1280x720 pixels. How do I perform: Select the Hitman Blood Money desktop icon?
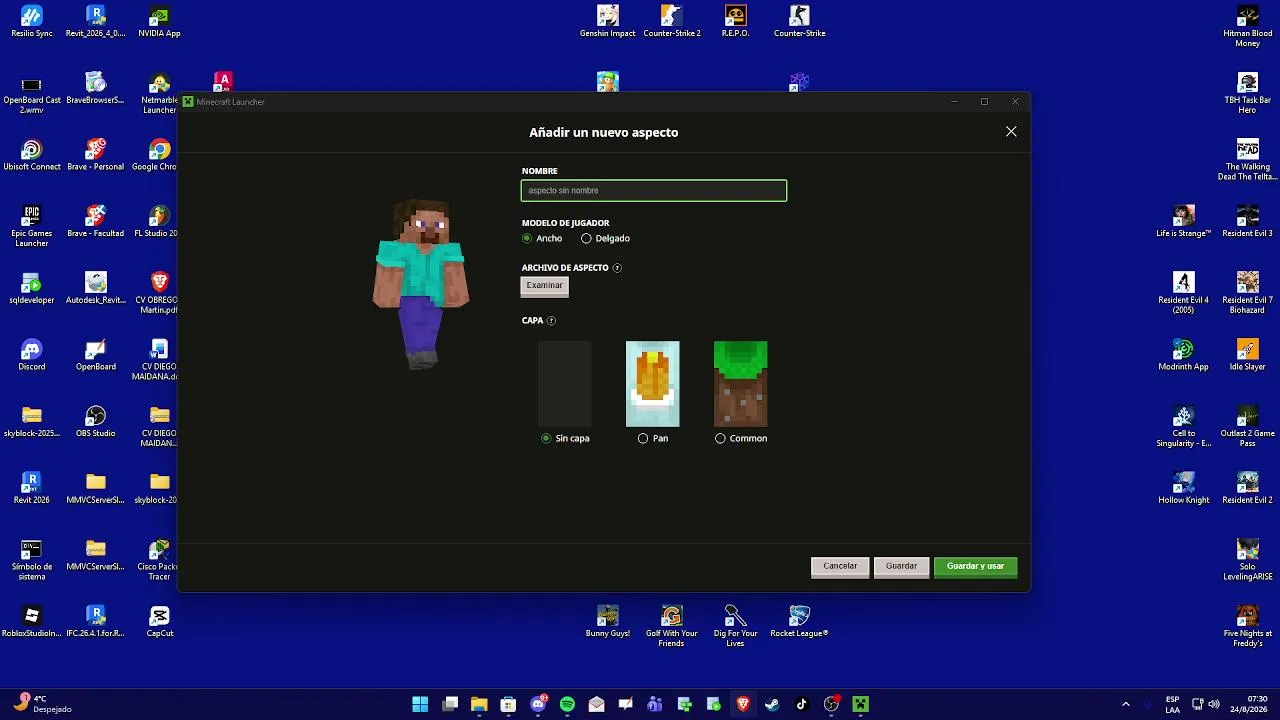pos(1248,26)
